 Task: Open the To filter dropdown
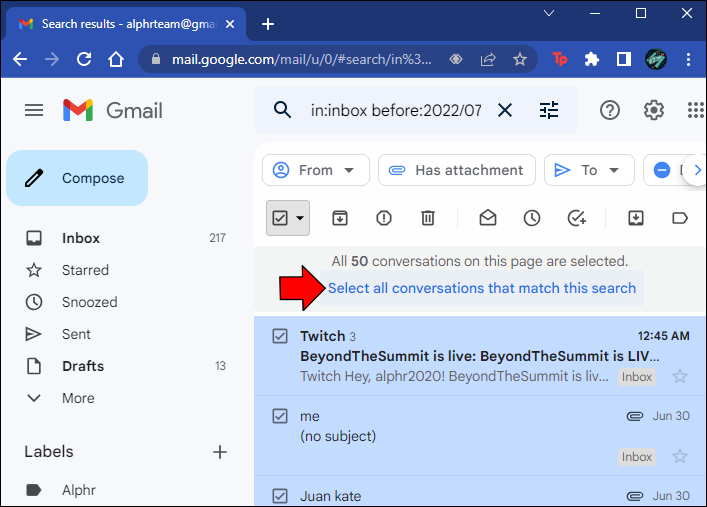pos(589,170)
